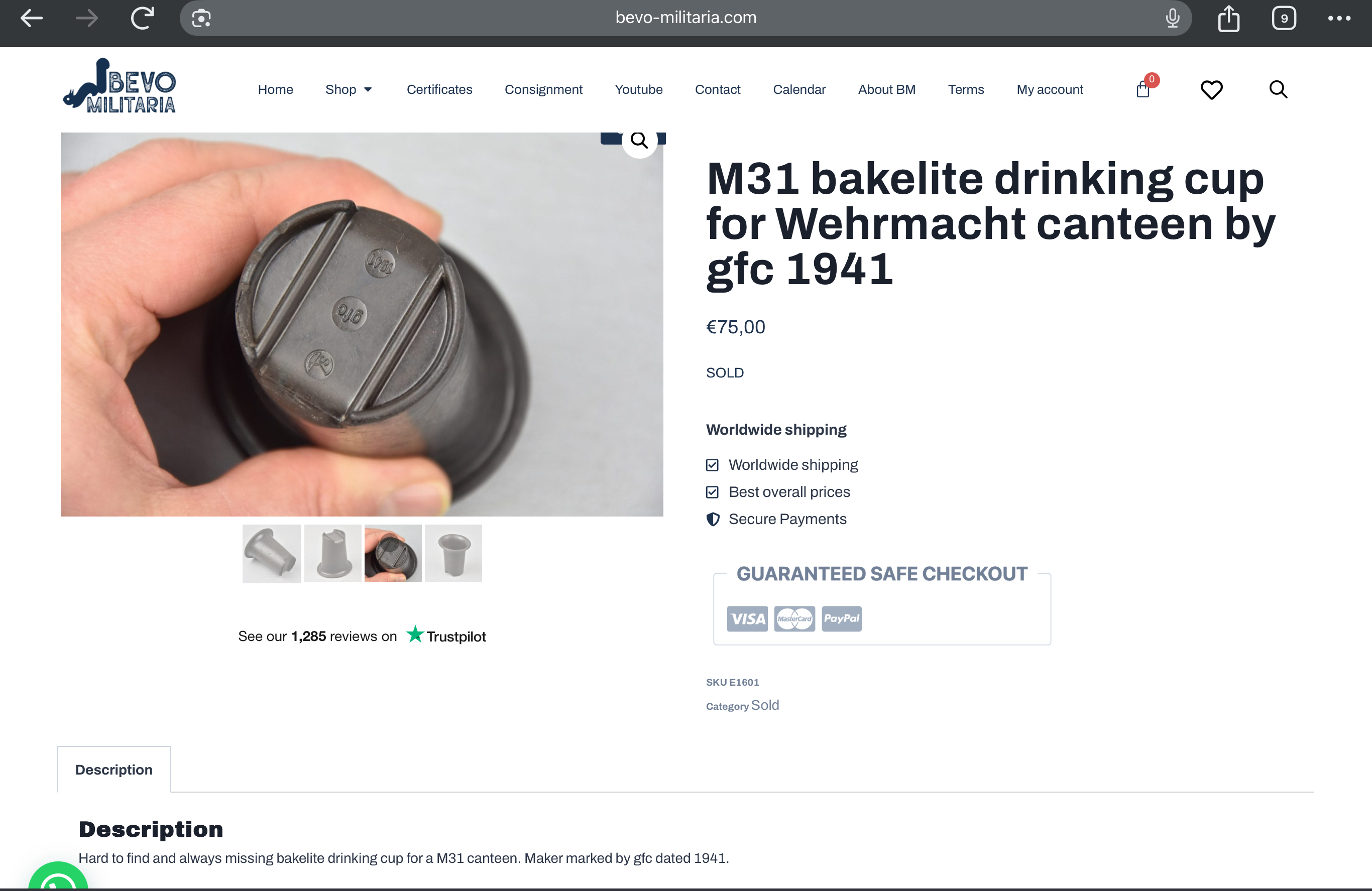This screenshot has height=891, width=1372.
Task: Select the Description tab
Action: coord(113,770)
